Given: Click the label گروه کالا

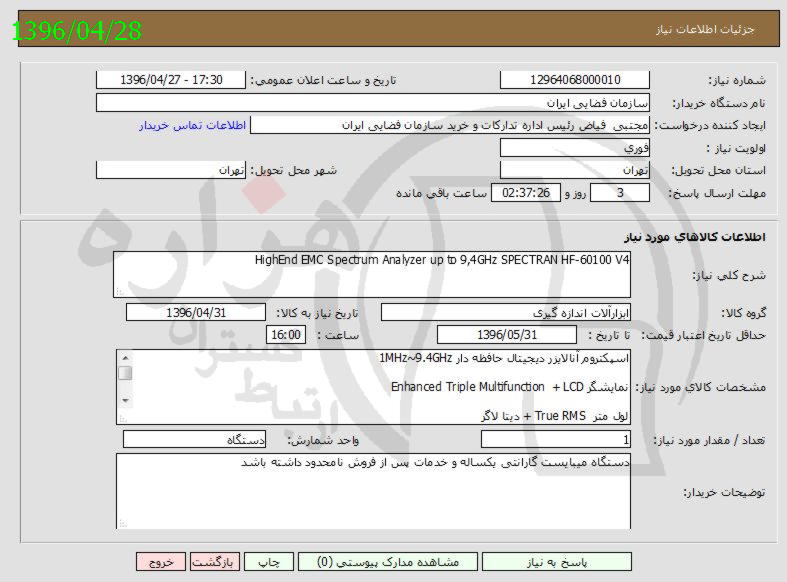Looking at the screenshot, I should tap(744, 313).
